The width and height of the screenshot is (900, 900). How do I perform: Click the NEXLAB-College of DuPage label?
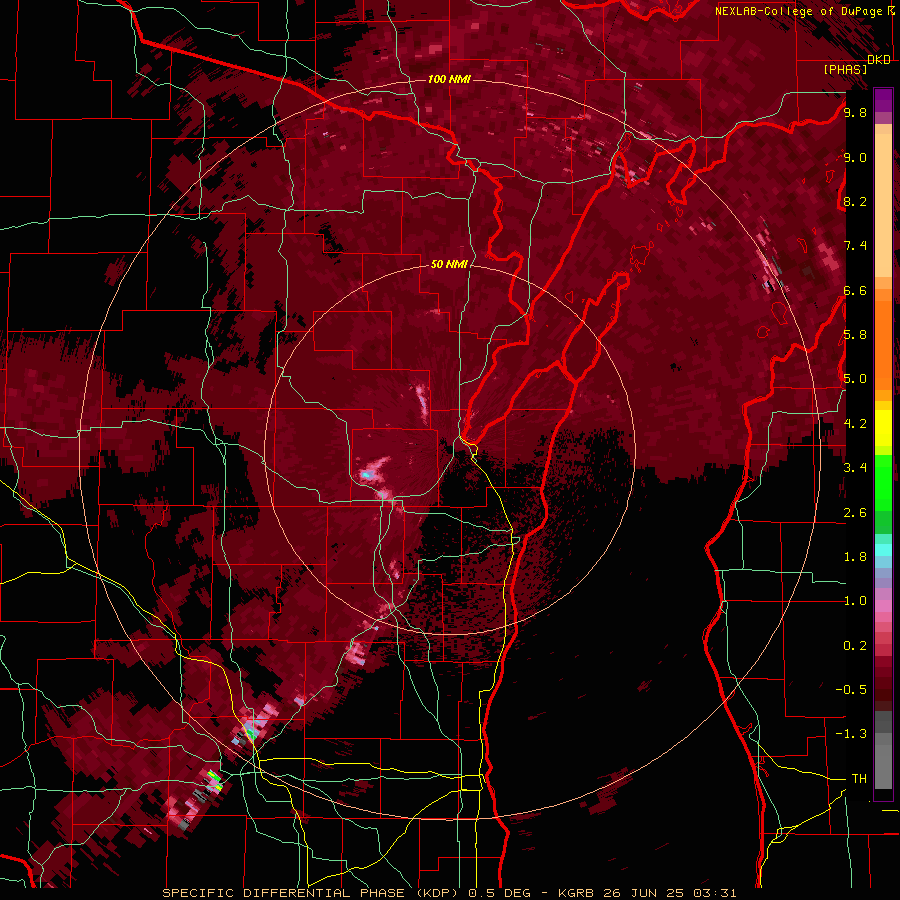(801, 11)
